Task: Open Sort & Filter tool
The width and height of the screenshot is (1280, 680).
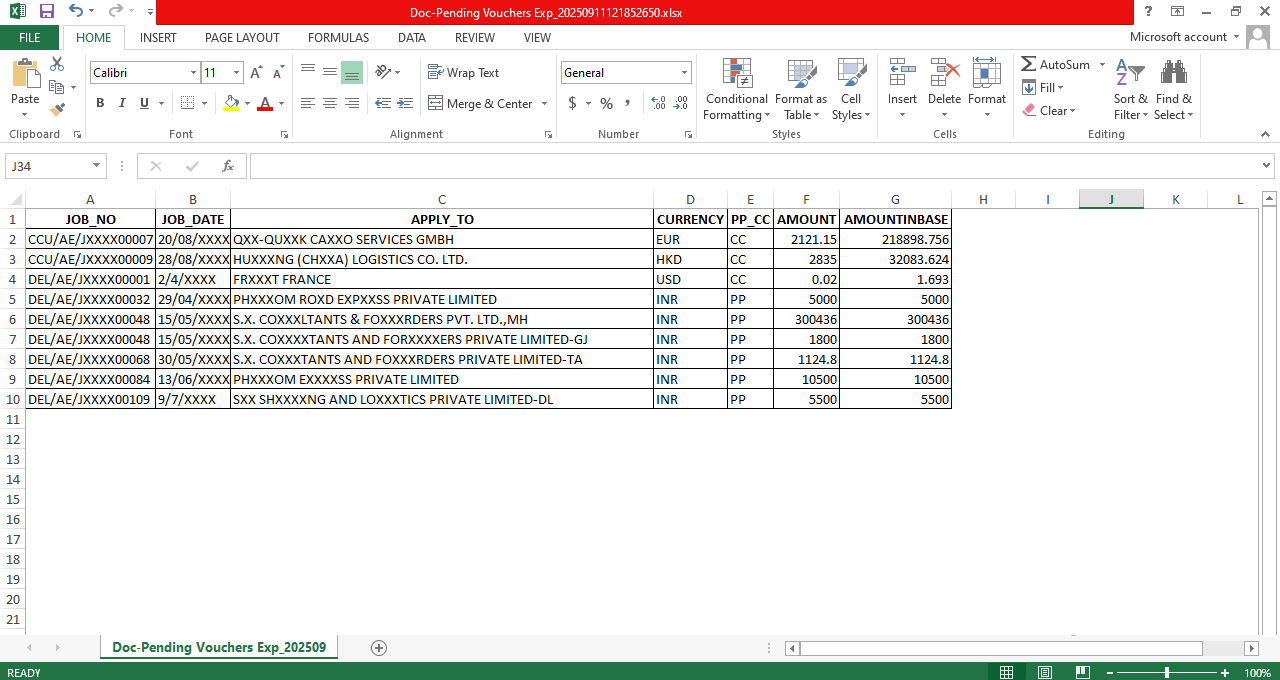Action: [1130, 90]
